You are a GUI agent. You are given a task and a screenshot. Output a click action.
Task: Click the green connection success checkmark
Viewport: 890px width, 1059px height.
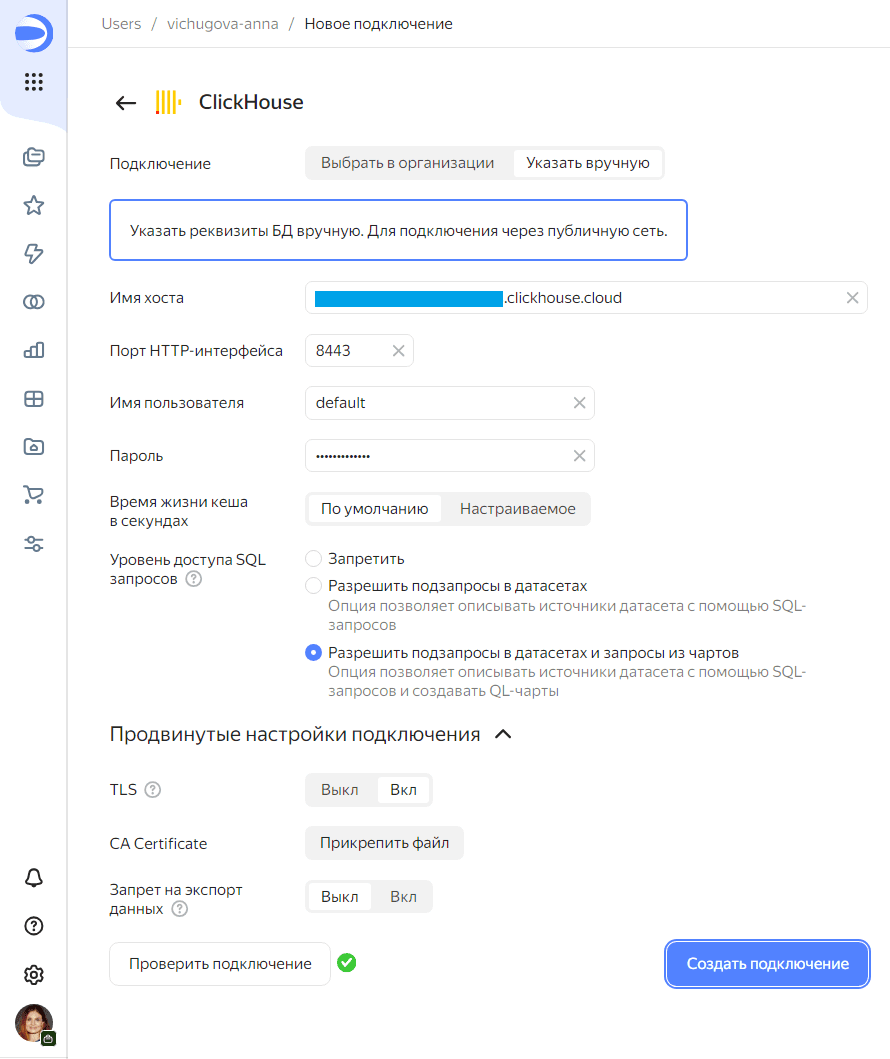tap(346, 963)
